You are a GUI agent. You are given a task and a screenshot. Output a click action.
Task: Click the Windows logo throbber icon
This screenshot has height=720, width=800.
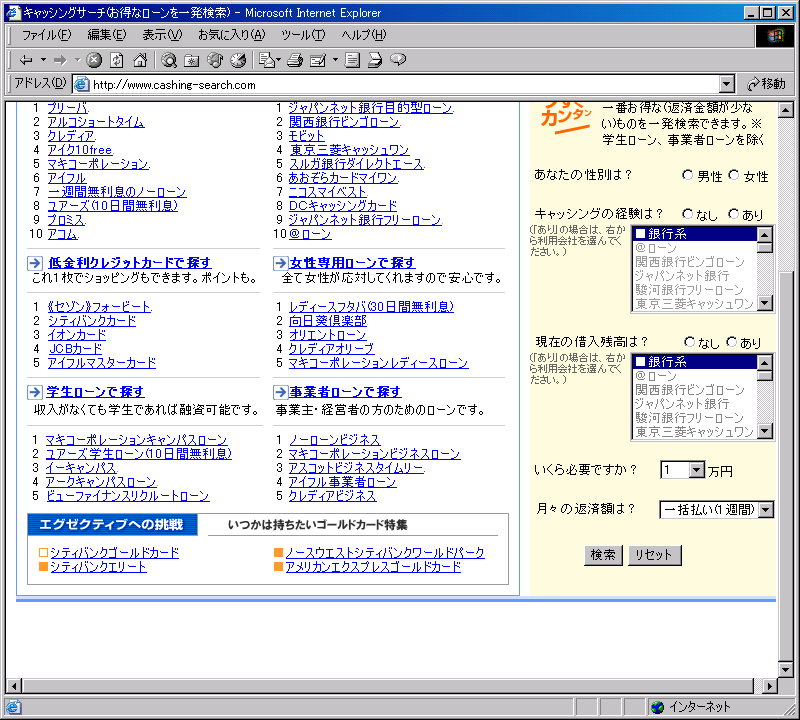[x=775, y=36]
